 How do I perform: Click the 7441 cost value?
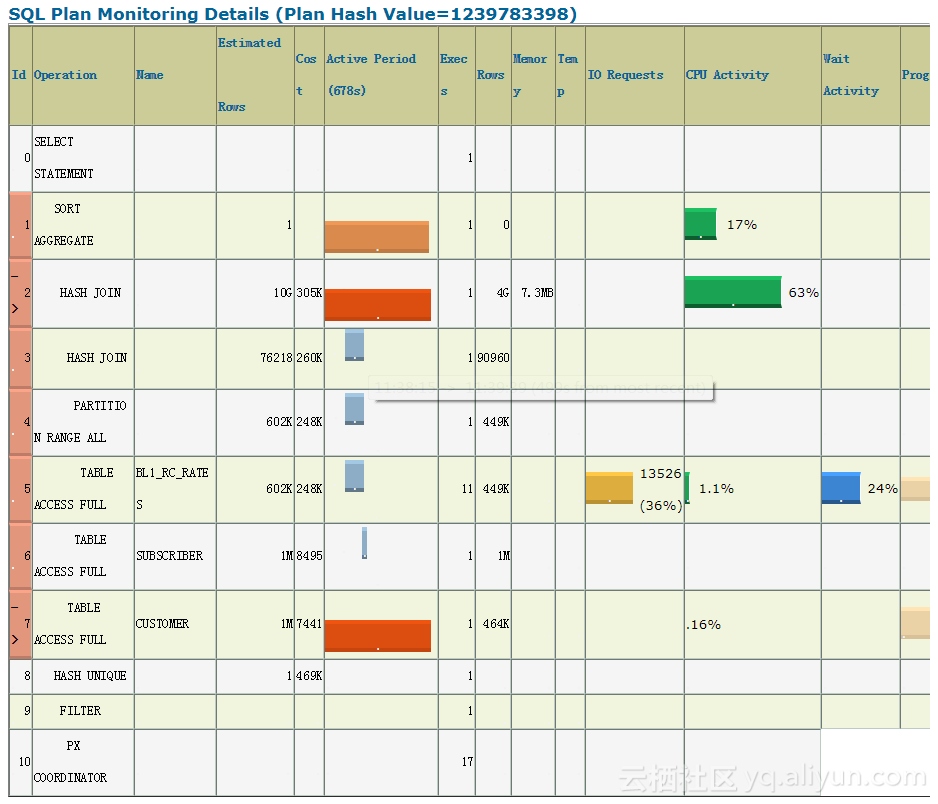click(x=309, y=624)
